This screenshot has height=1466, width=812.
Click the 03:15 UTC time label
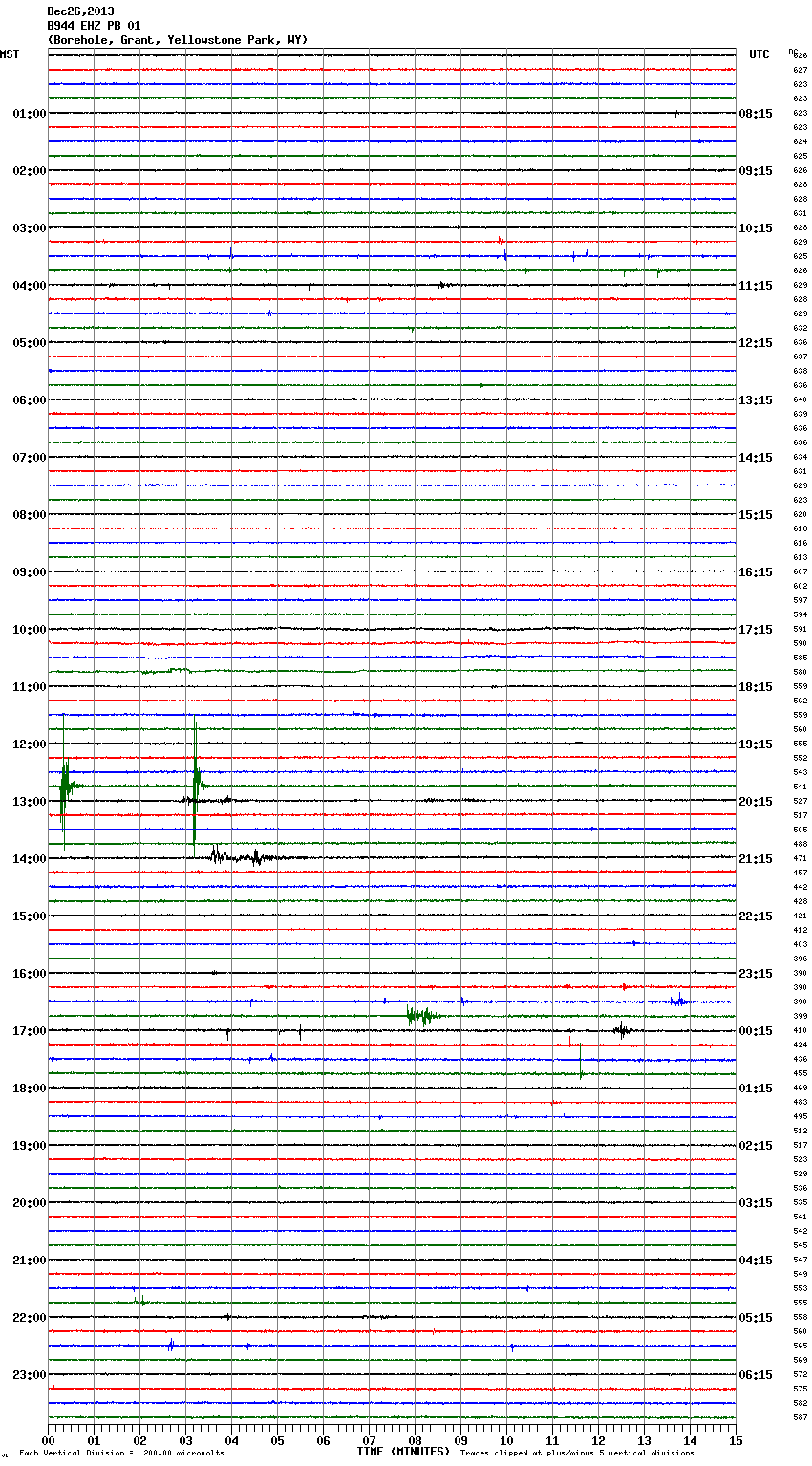756,1203
